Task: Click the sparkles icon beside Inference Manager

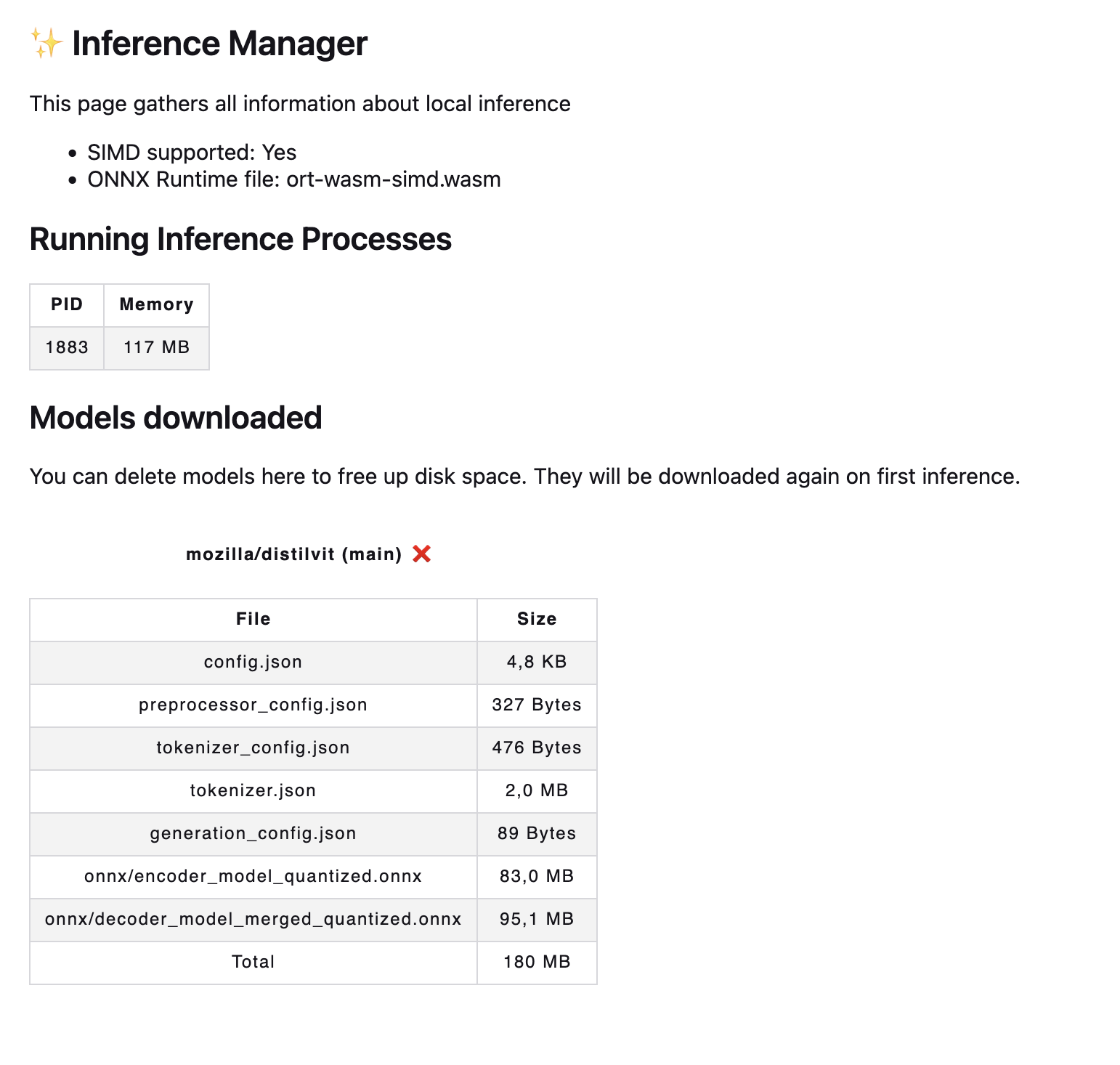Action: (x=46, y=44)
